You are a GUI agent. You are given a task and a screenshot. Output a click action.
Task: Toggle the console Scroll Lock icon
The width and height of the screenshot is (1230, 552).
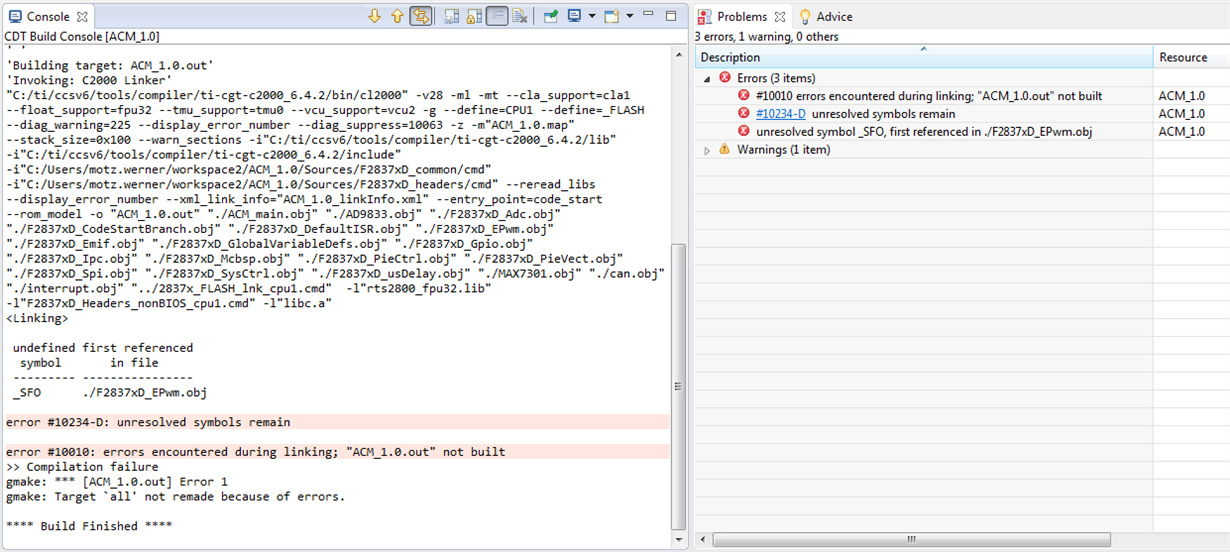point(473,16)
